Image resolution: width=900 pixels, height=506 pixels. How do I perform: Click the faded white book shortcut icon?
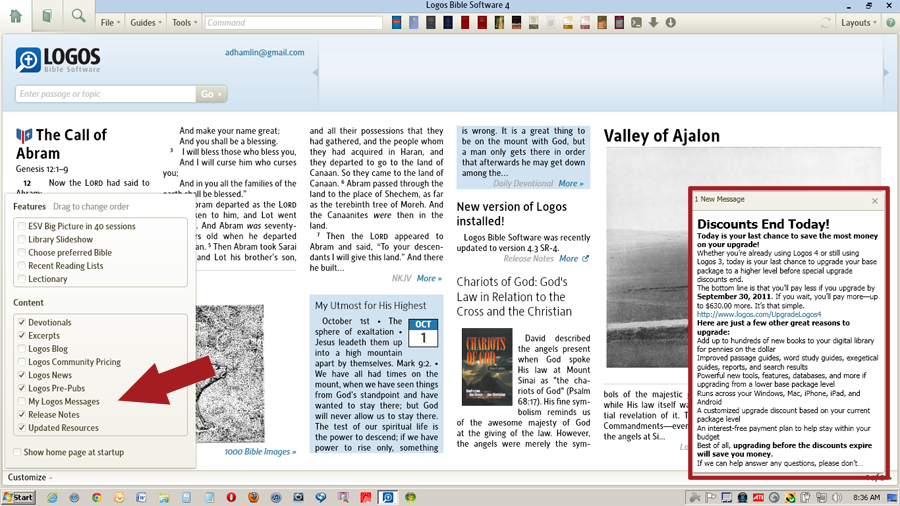coord(550,23)
